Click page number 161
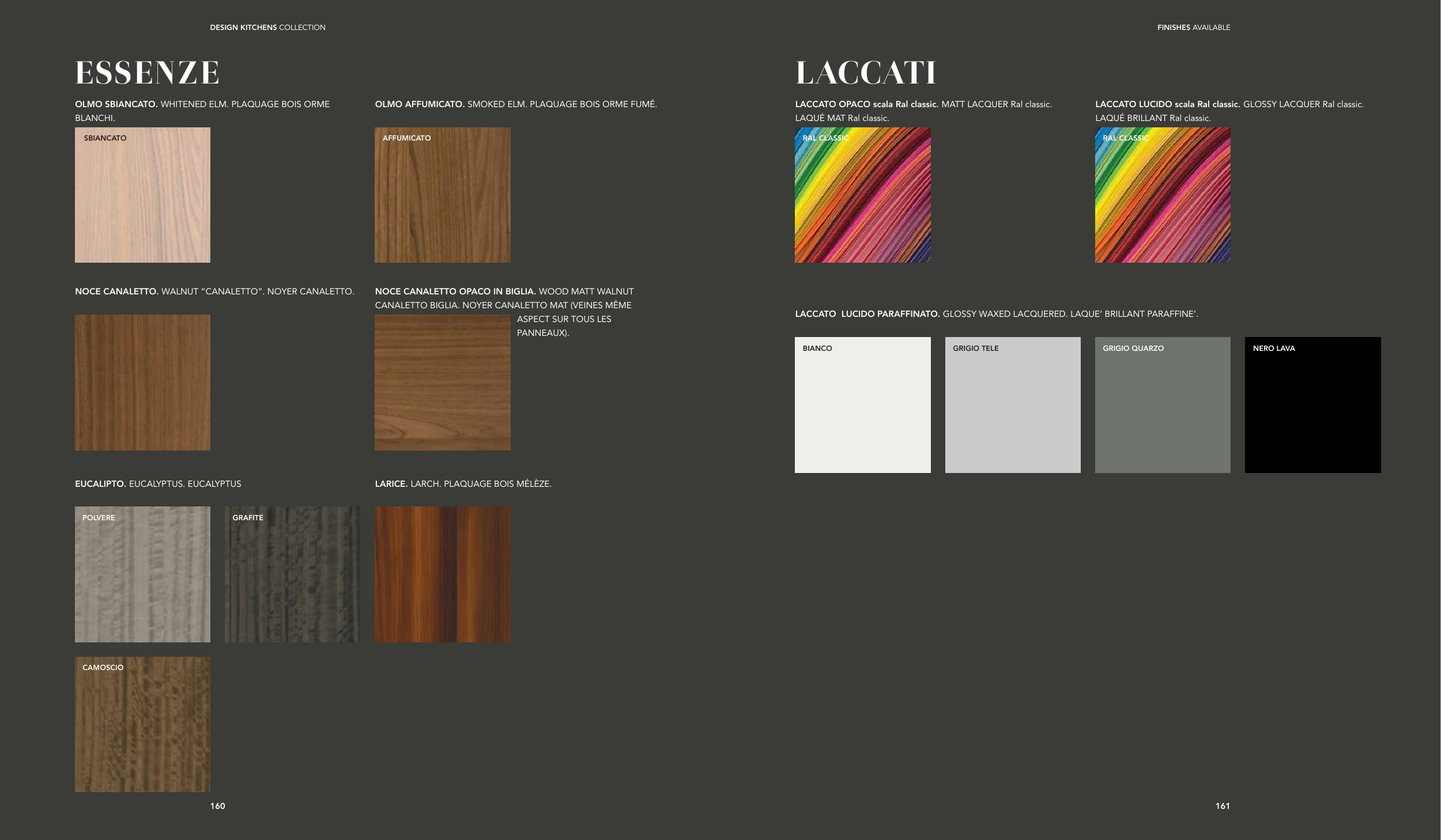The height and width of the screenshot is (840, 1441). 1223,806
